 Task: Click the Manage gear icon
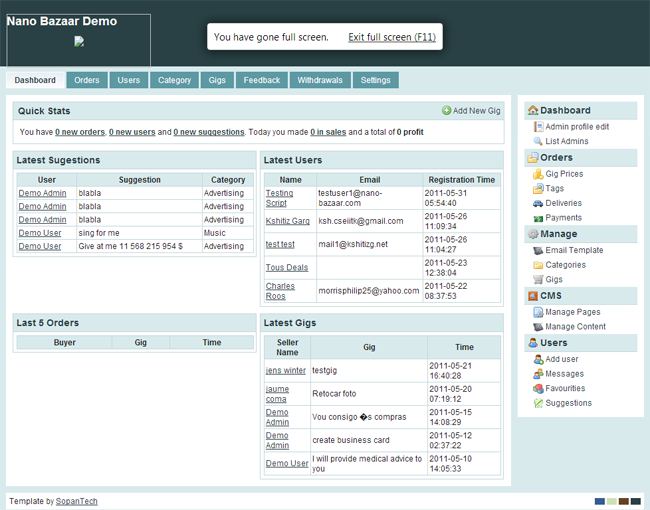click(x=533, y=234)
